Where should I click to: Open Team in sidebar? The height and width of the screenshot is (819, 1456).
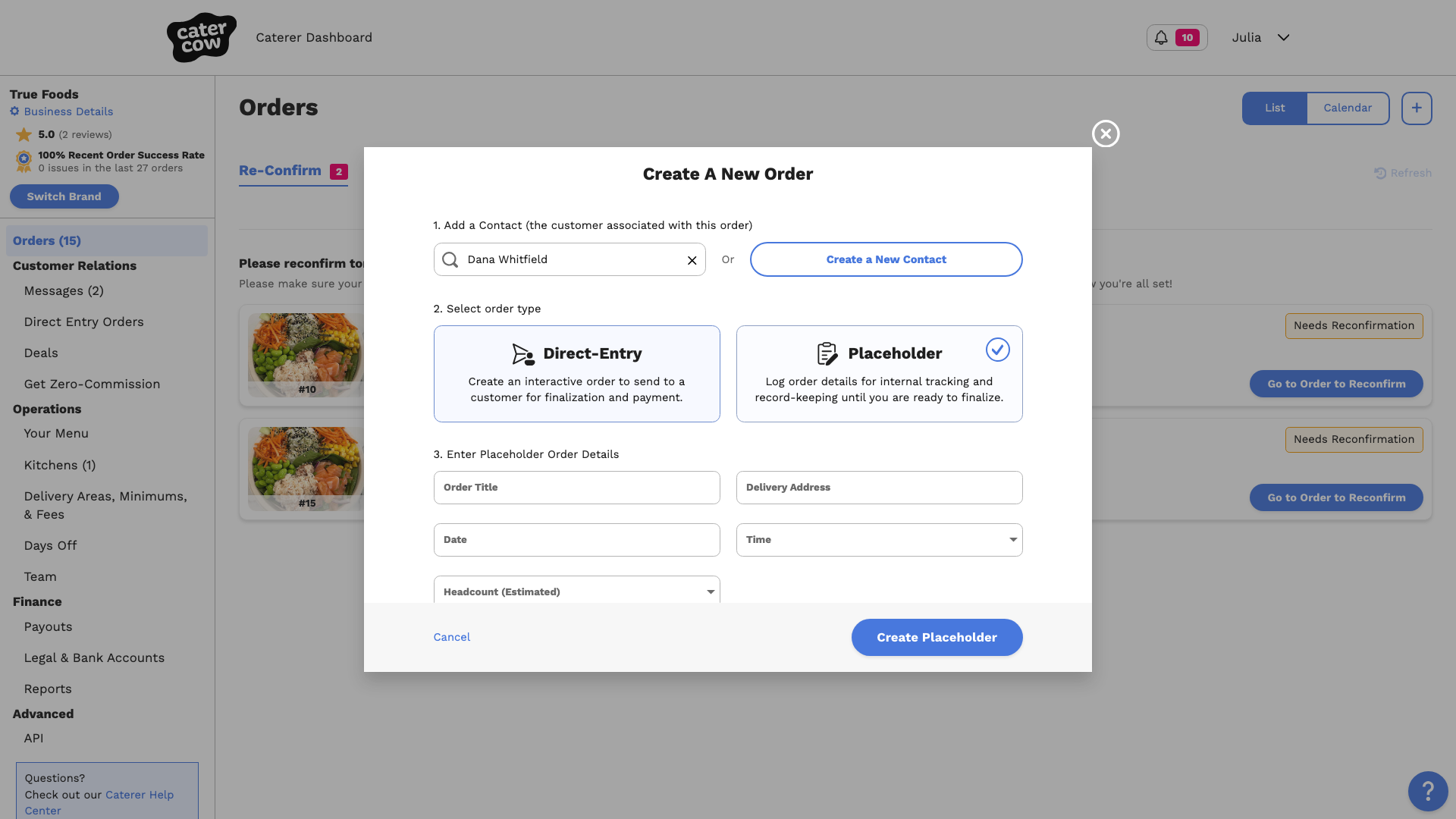(x=40, y=577)
